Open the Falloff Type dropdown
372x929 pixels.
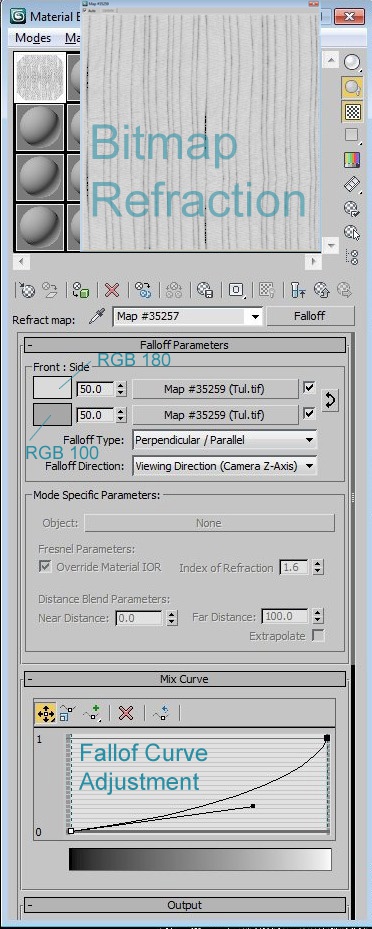309,440
